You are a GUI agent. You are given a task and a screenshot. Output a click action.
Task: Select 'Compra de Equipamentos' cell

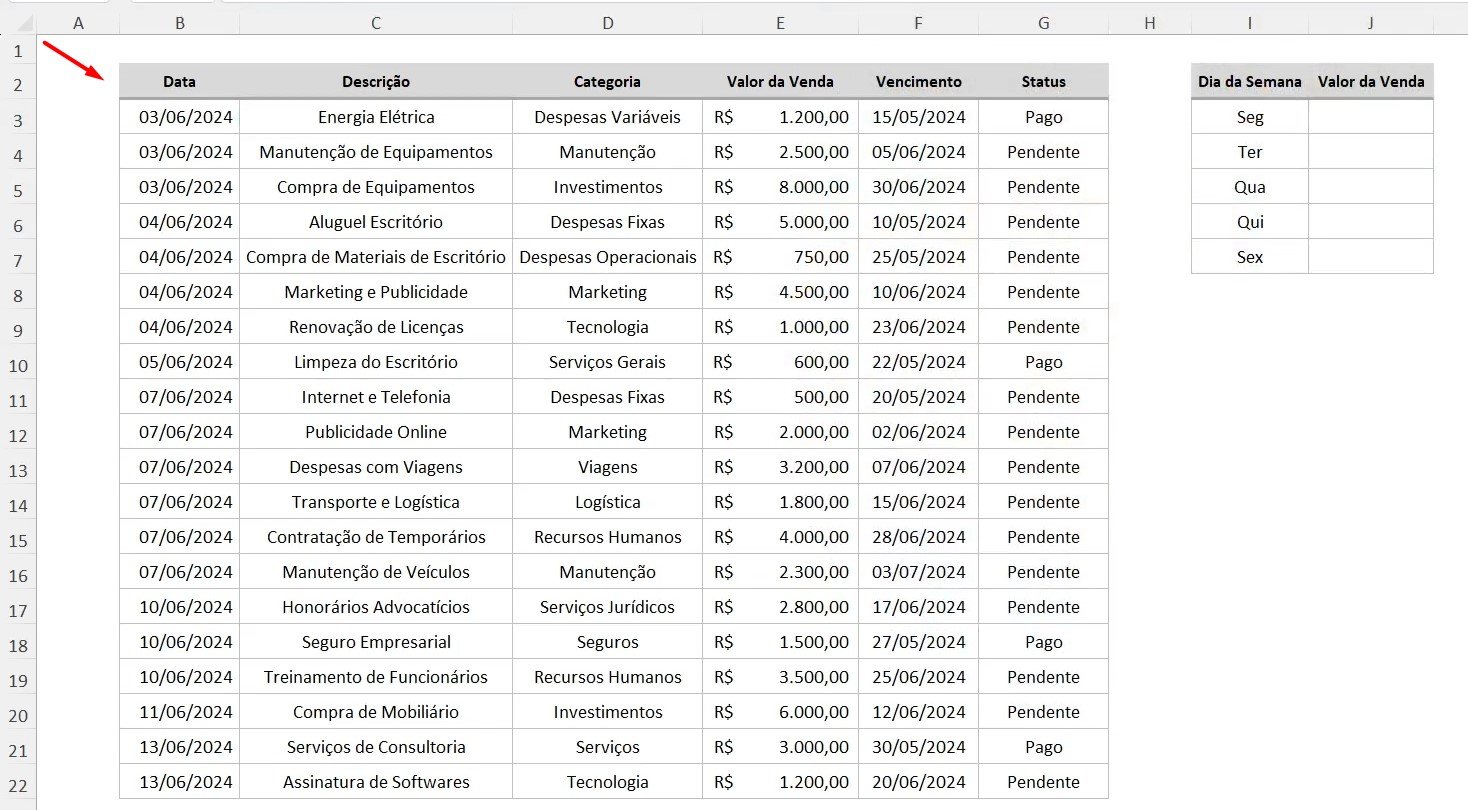point(376,187)
